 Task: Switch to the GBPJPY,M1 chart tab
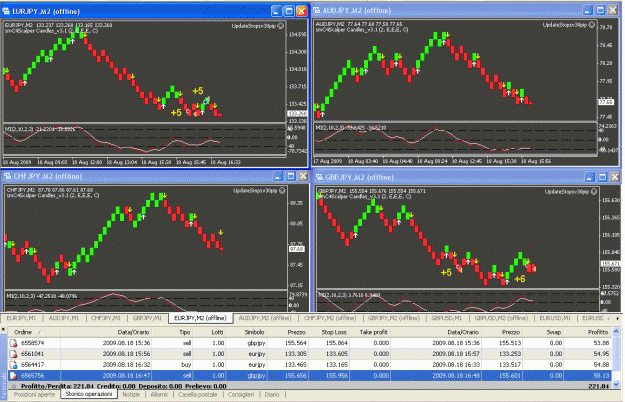[x=147, y=318]
